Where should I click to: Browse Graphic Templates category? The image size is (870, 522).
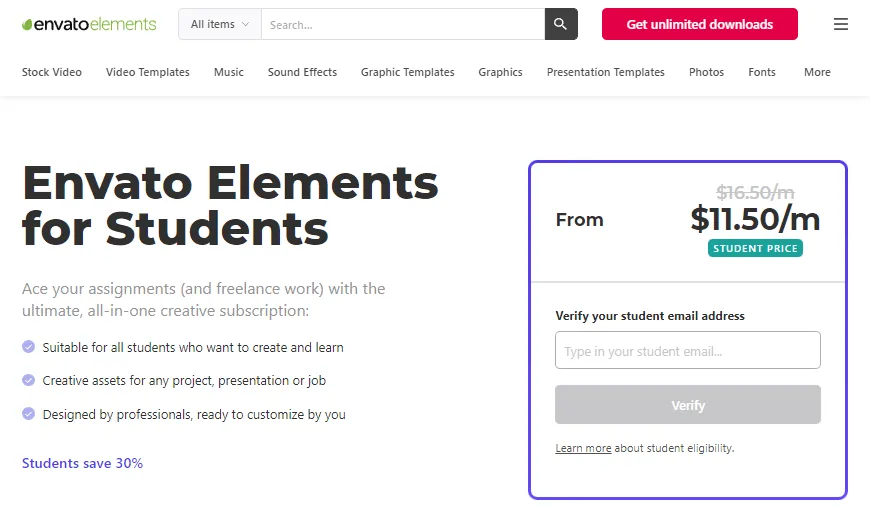click(x=407, y=72)
